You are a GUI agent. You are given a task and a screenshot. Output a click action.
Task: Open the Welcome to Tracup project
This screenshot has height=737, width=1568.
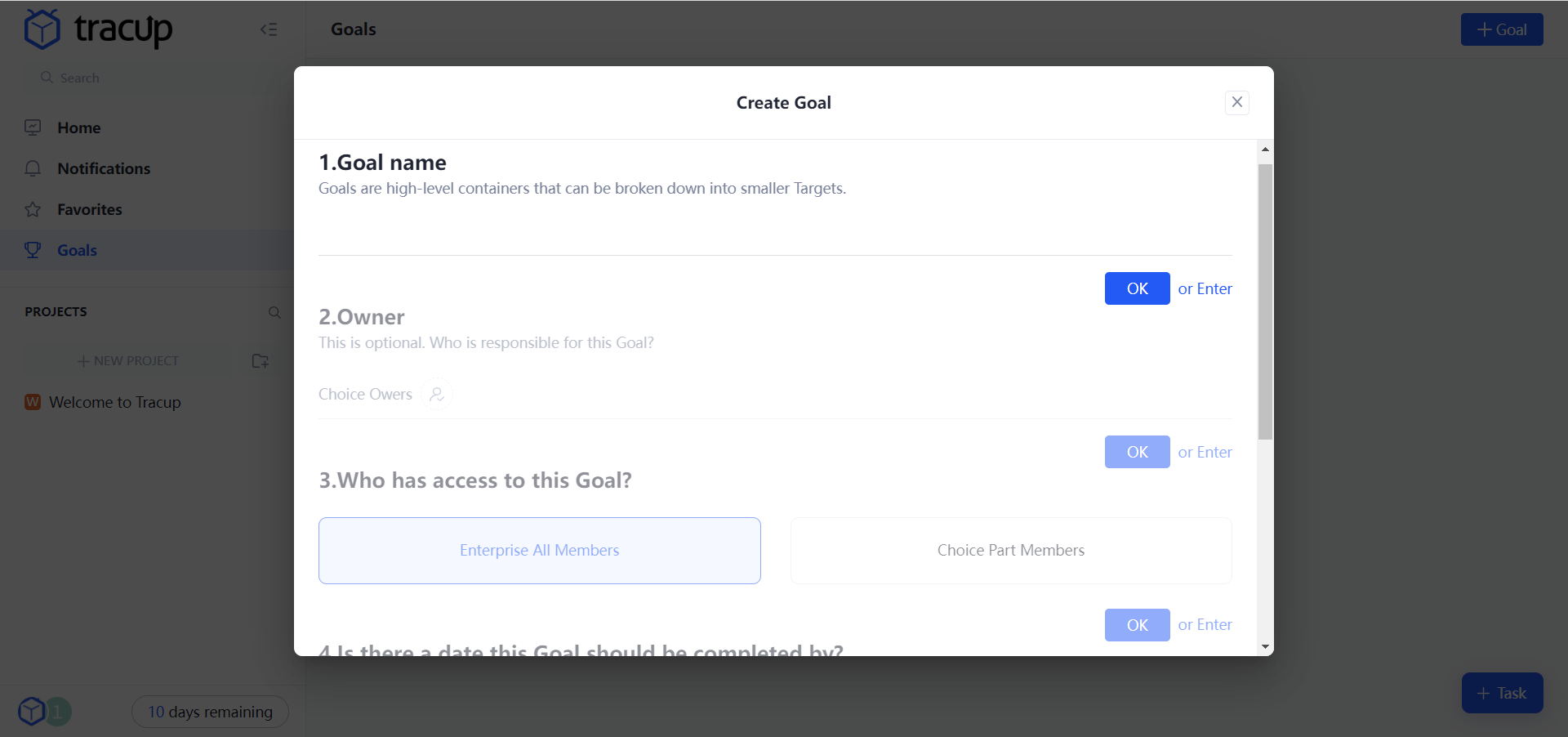pyautogui.click(x=114, y=402)
